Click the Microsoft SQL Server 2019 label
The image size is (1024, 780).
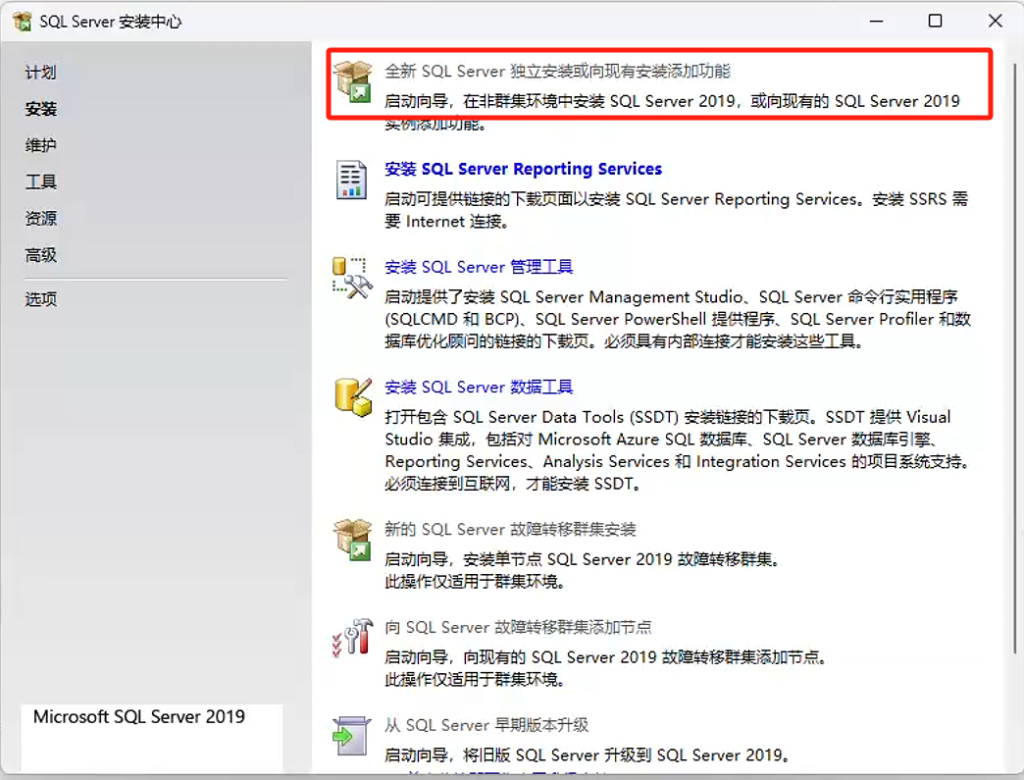(139, 717)
